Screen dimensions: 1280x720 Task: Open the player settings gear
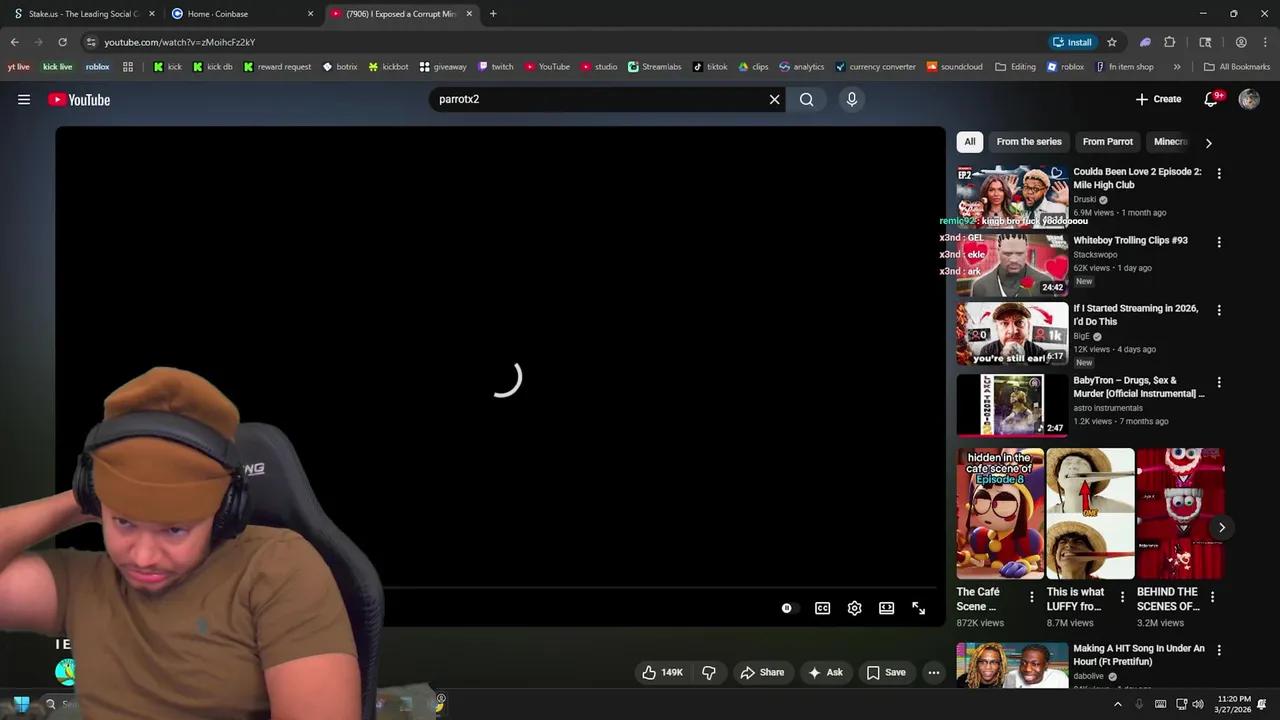pos(854,608)
